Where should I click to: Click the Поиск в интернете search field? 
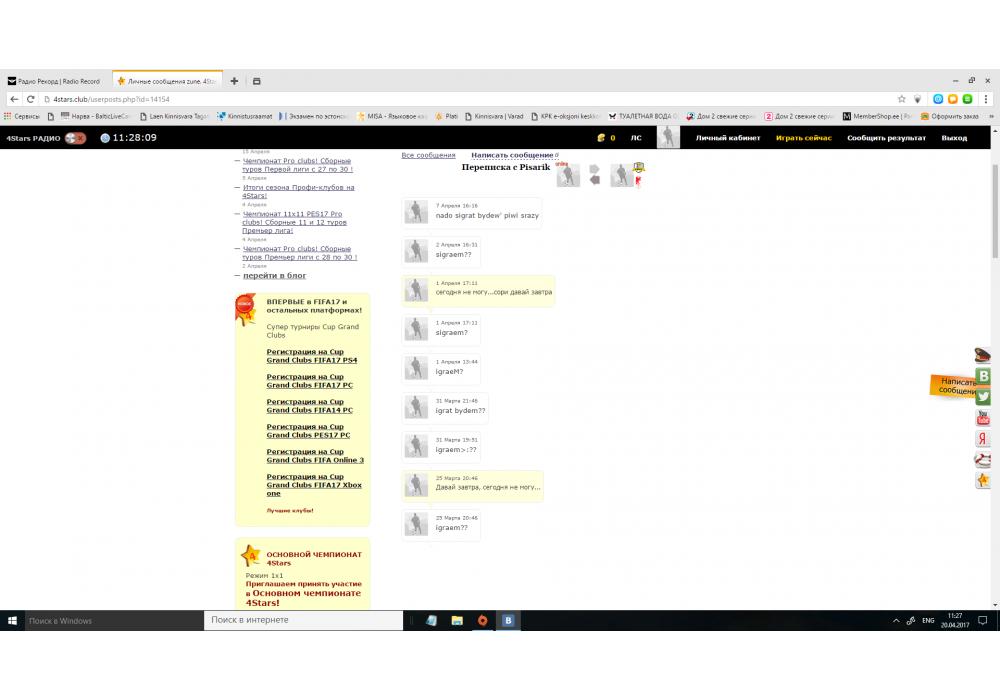click(300, 620)
